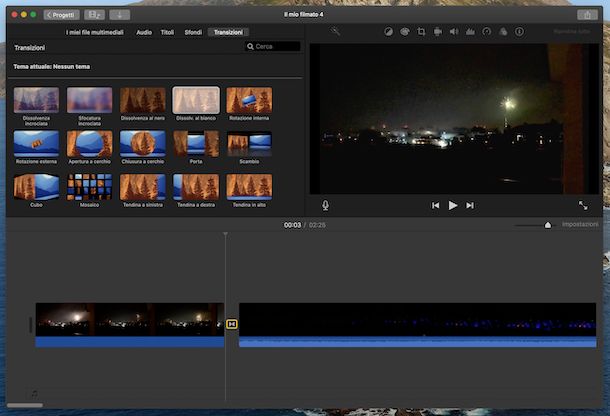The image size is (610, 416).
Task: Select Sfocatura incrociata transition
Action: [x=89, y=100]
